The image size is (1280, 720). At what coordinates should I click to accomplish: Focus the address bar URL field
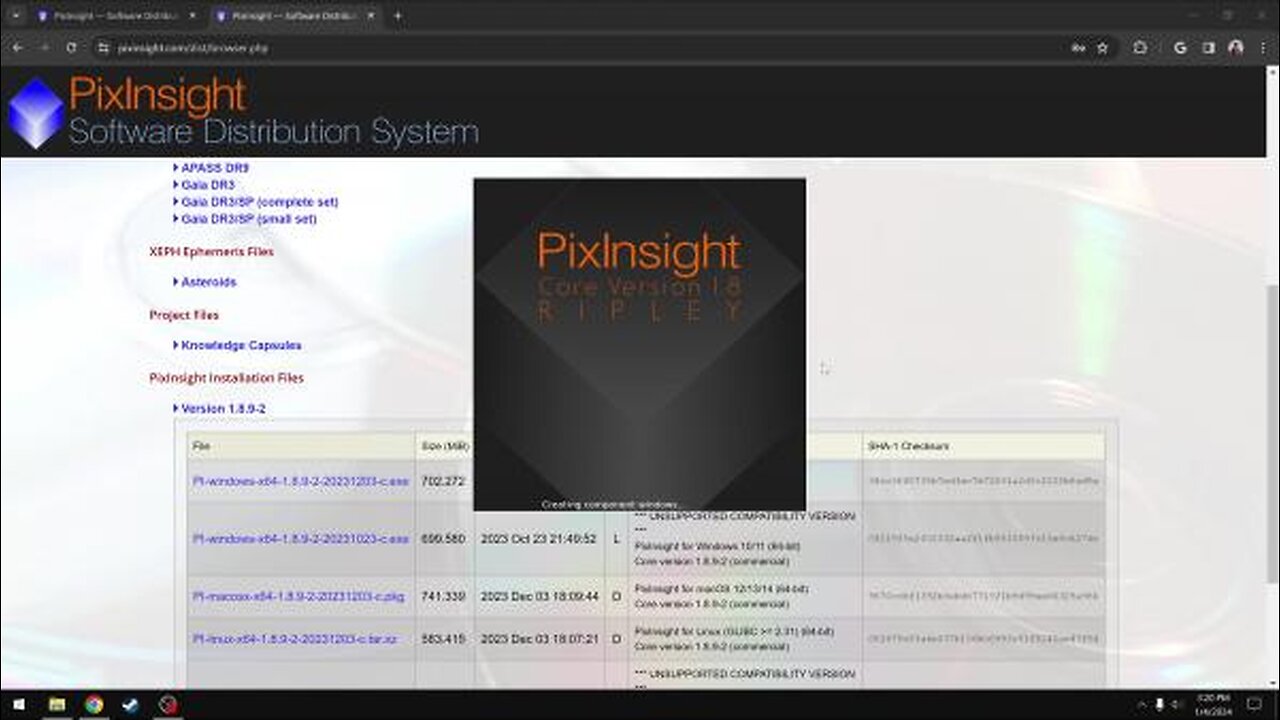[x=580, y=47]
